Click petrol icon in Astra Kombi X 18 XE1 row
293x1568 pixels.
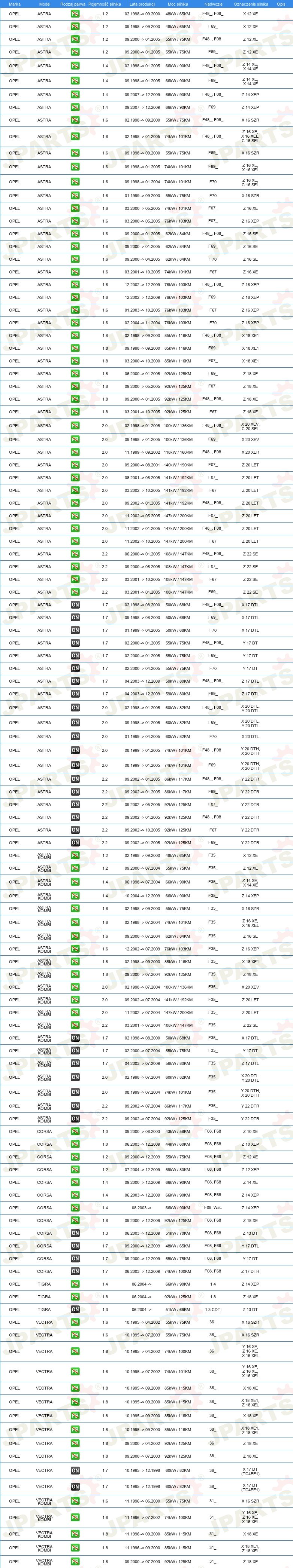(75, 962)
